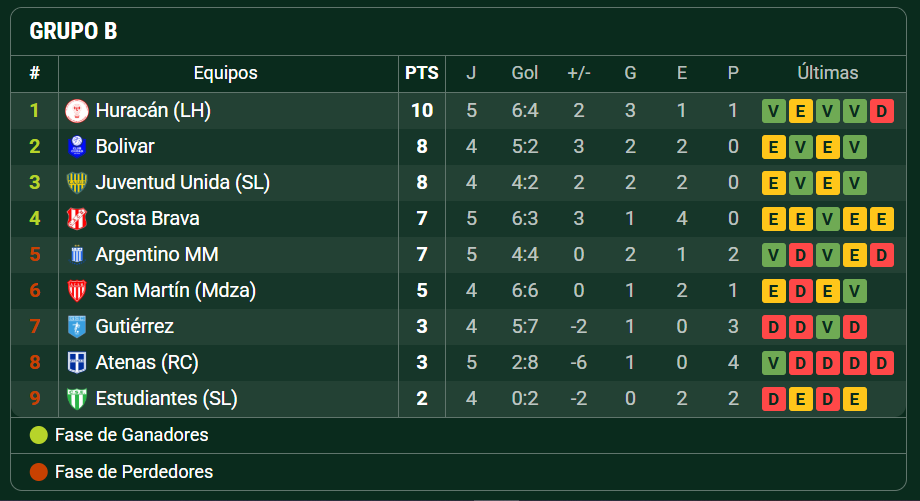Image resolution: width=920 pixels, height=501 pixels.
Task: Click the Estudiantes (SL) crest icon
Action: [x=77, y=399]
